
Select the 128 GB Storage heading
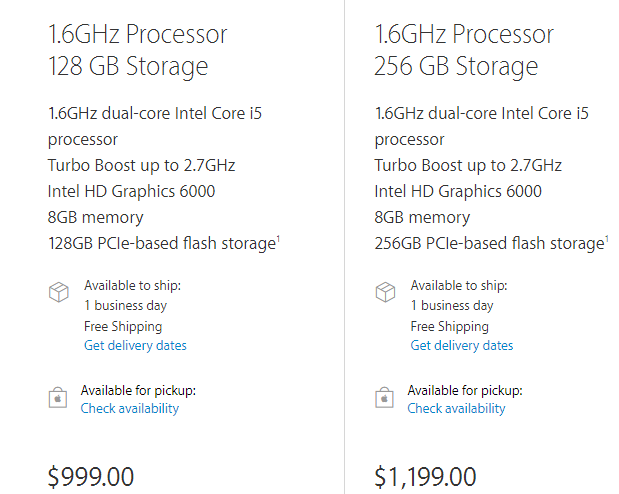[x=128, y=66]
